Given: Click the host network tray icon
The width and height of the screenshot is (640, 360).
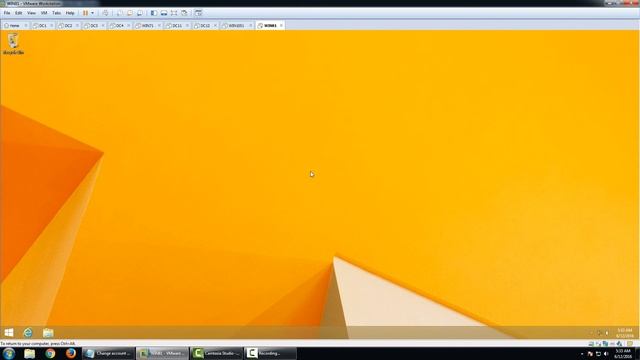Looking at the screenshot, I should point(598,354).
